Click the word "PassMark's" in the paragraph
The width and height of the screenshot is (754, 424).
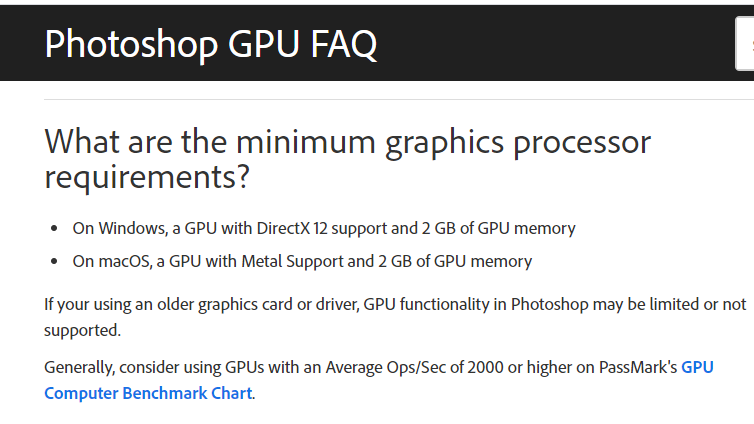tap(638, 367)
